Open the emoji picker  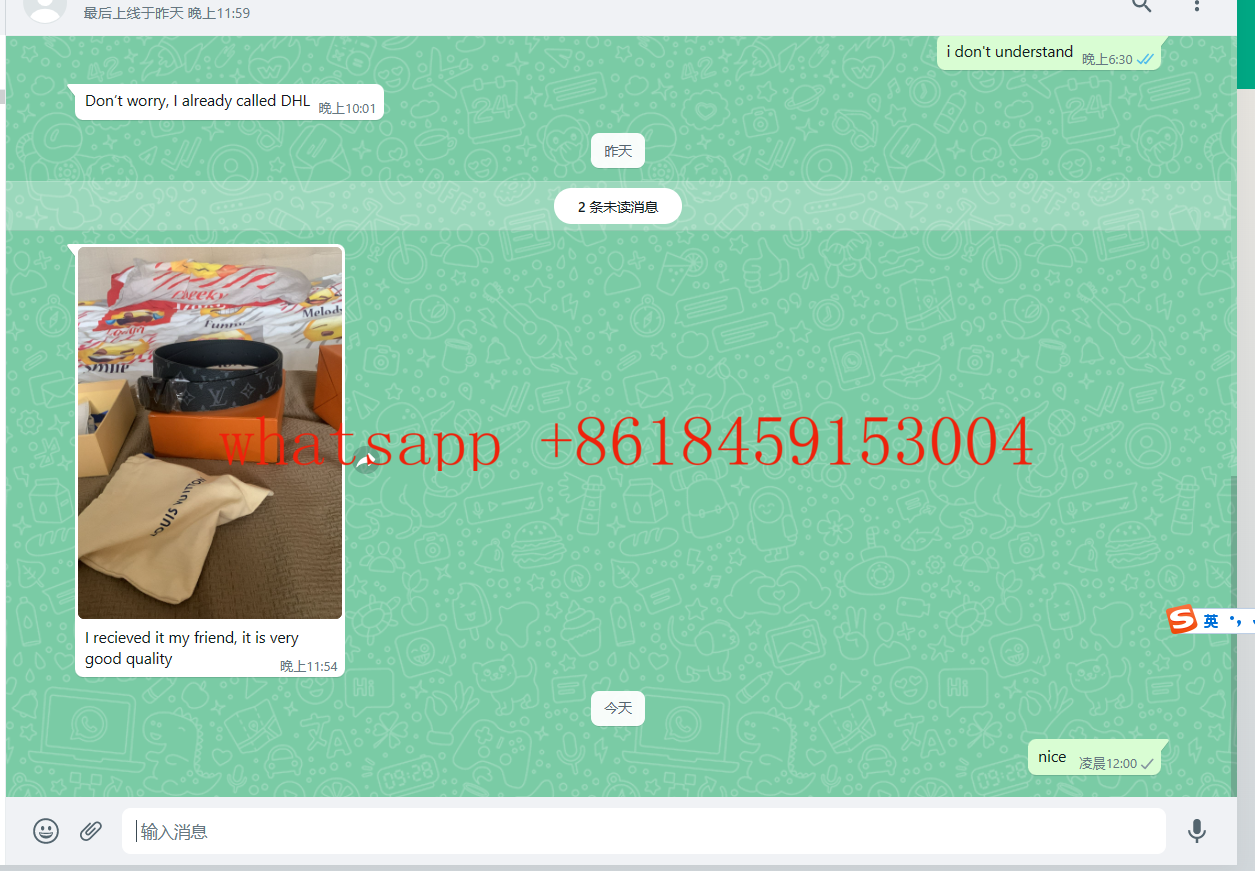[46, 831]
